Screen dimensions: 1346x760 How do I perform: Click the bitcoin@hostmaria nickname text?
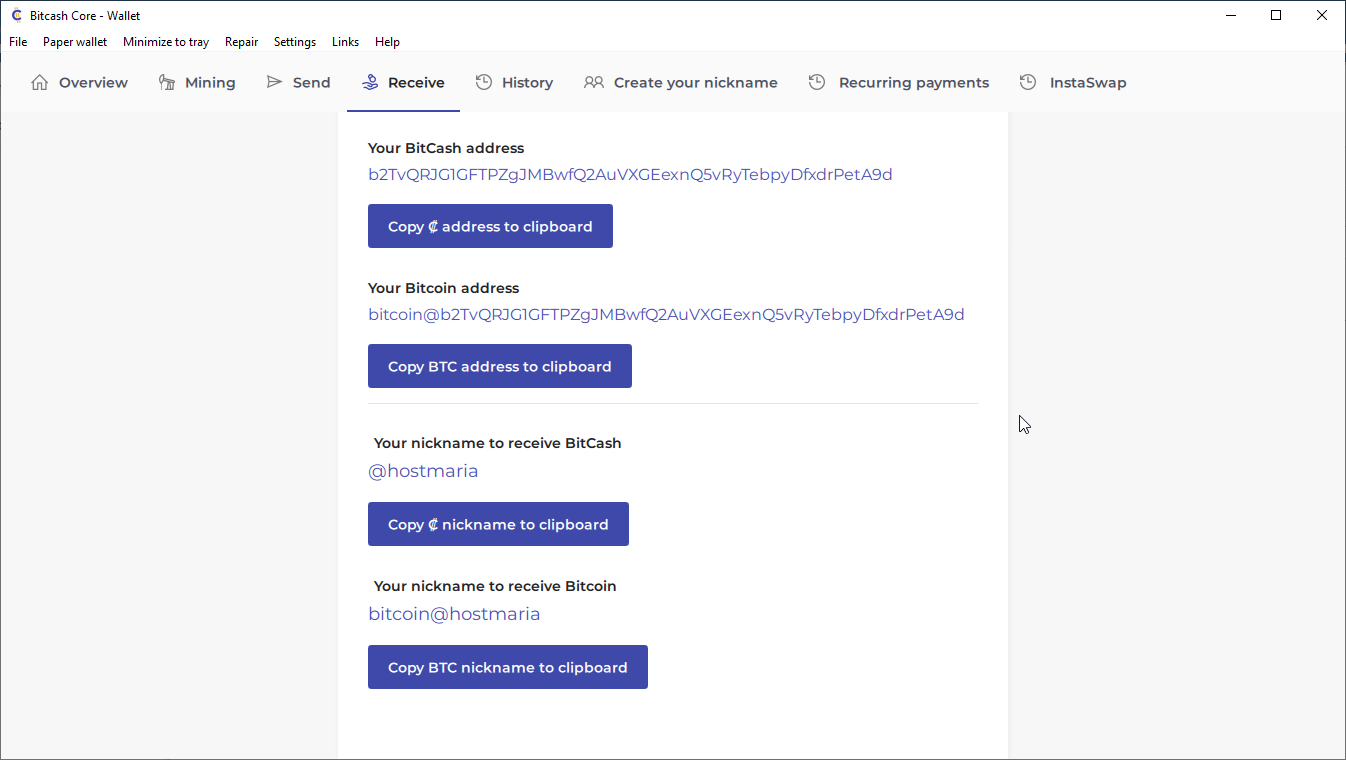[x=454, y=614]
